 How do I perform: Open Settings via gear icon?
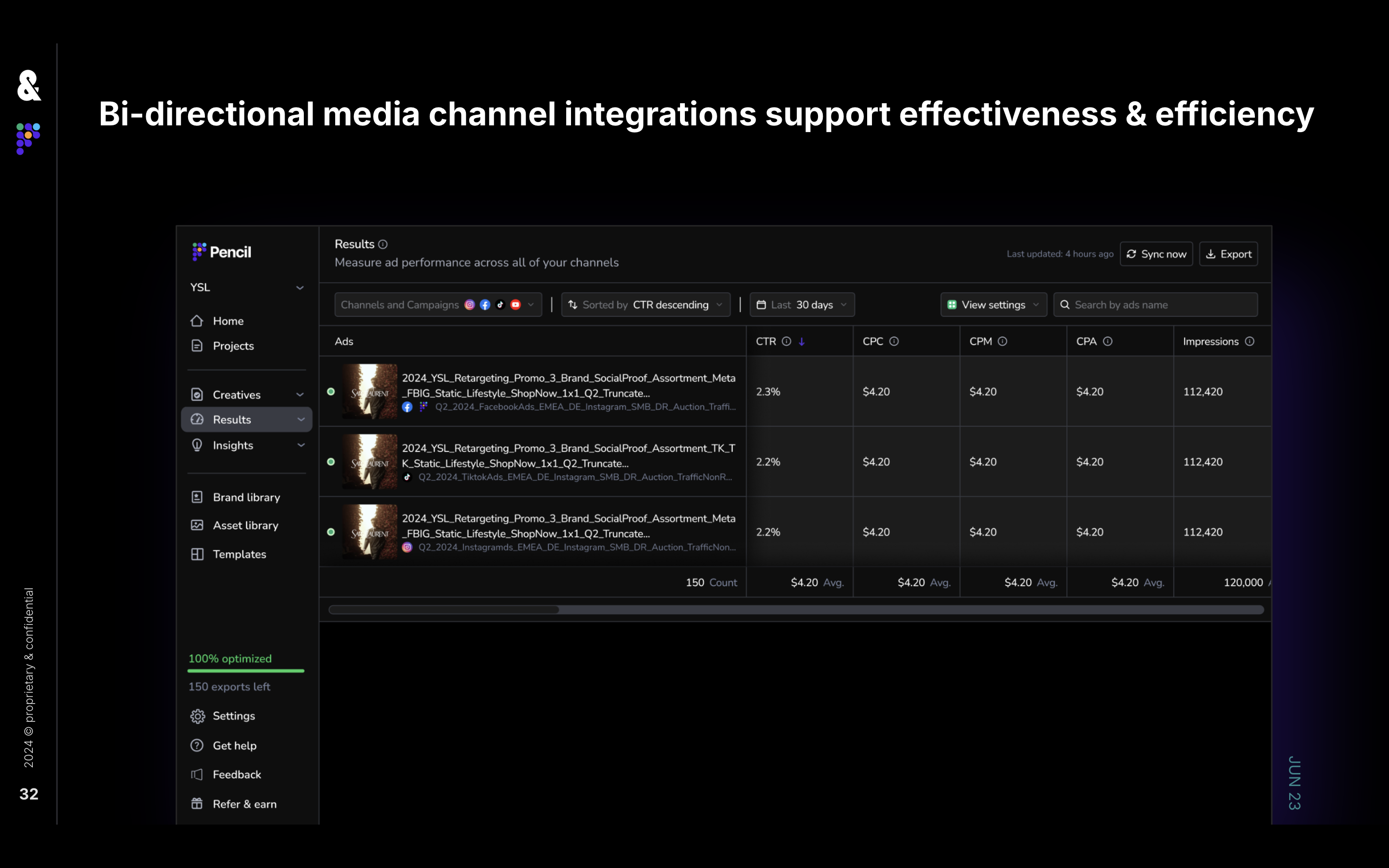pyautogui.click(x=197, y=716)
